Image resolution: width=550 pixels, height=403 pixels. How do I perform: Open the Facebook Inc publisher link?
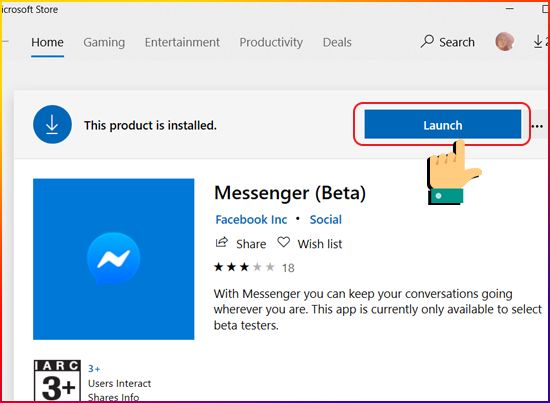coord(251,220)
